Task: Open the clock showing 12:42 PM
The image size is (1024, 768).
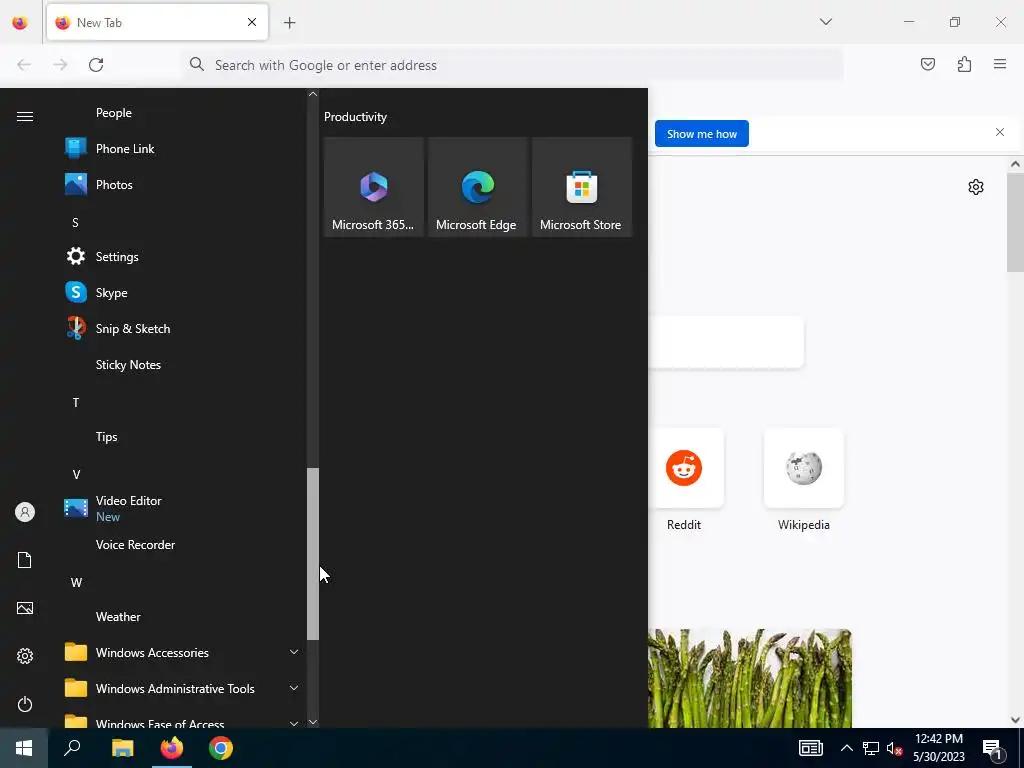Action: 938,748
